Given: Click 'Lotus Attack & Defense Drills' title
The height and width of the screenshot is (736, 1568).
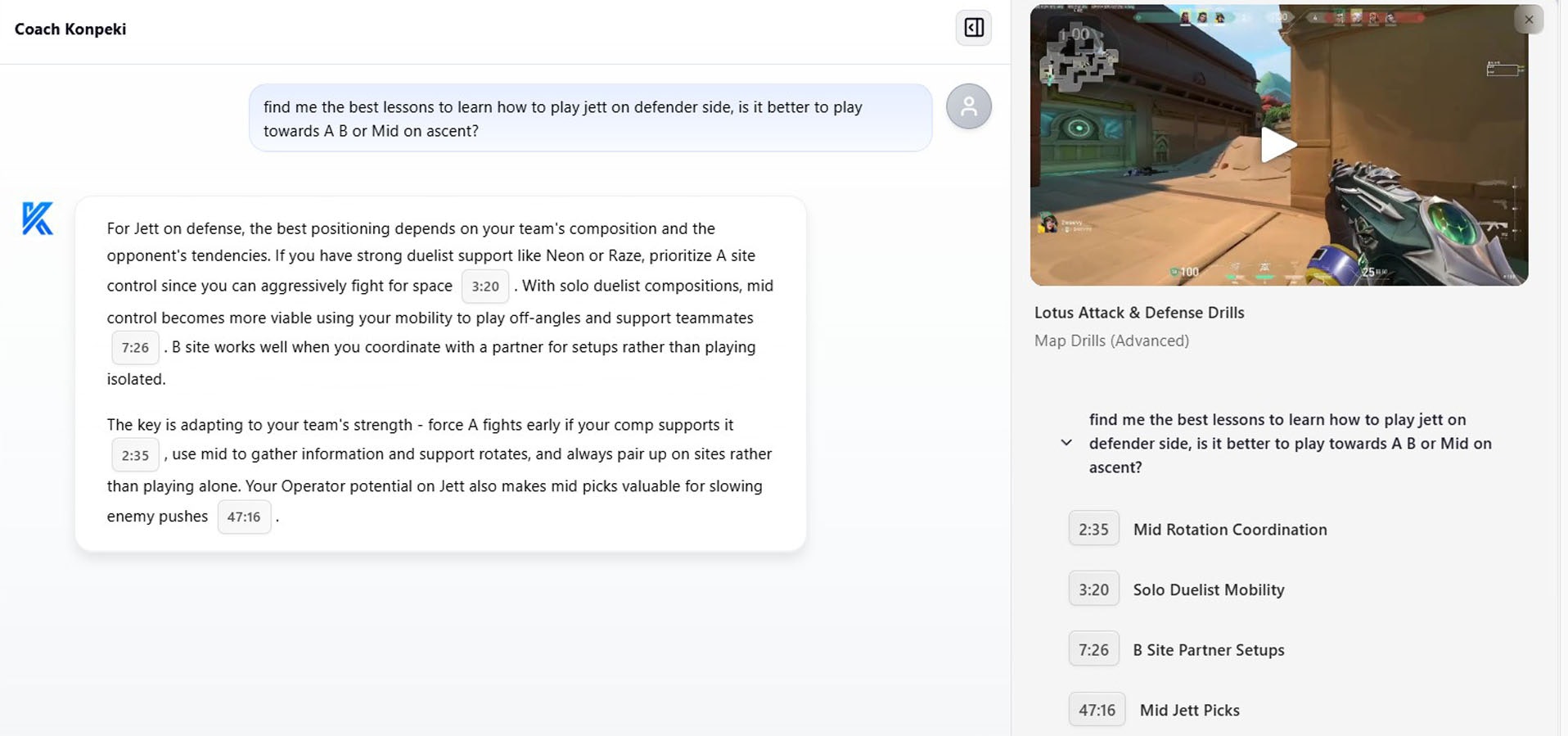Looking at the screenshot, I should click(x=1139, y=313).
